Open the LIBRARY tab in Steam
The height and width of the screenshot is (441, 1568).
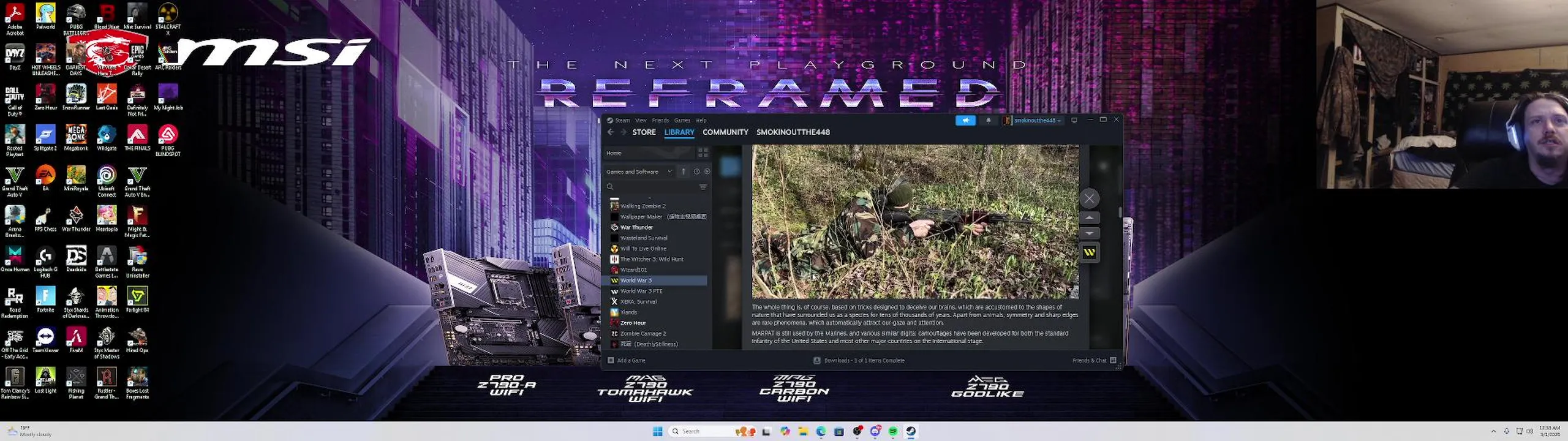pyautogui.click(x=679, y=132)
